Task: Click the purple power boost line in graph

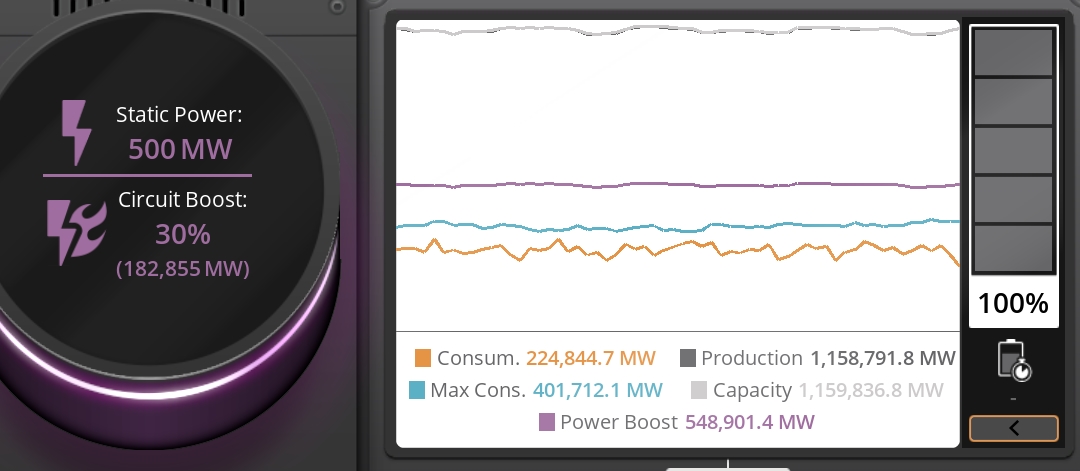Action: [678, 185]
